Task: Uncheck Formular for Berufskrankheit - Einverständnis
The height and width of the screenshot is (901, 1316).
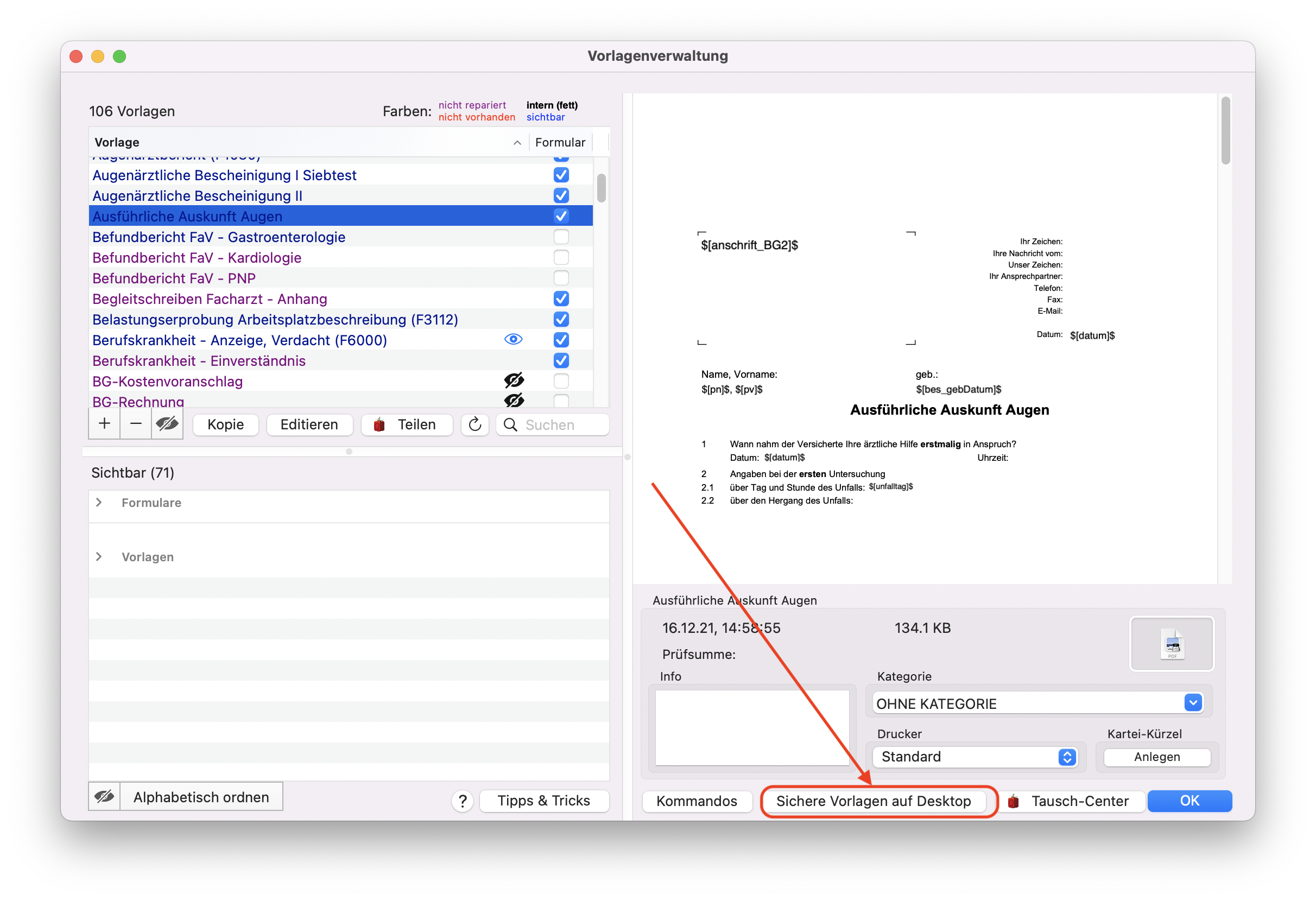Action: [x=561, y=360]
